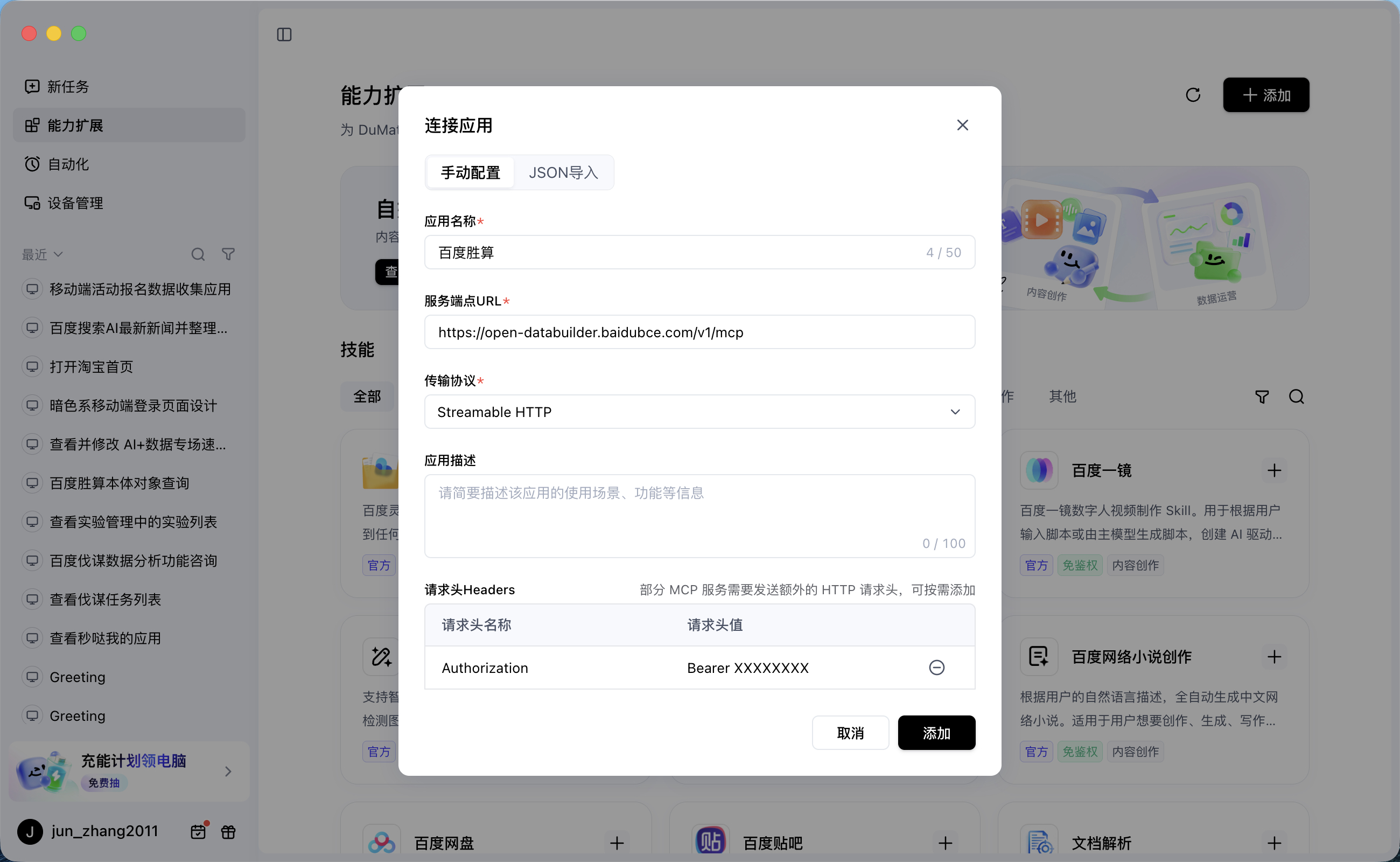Switch to the JSON导入 tab
This screenshot has height=862, width=1400.
click(x=563, y=172)
